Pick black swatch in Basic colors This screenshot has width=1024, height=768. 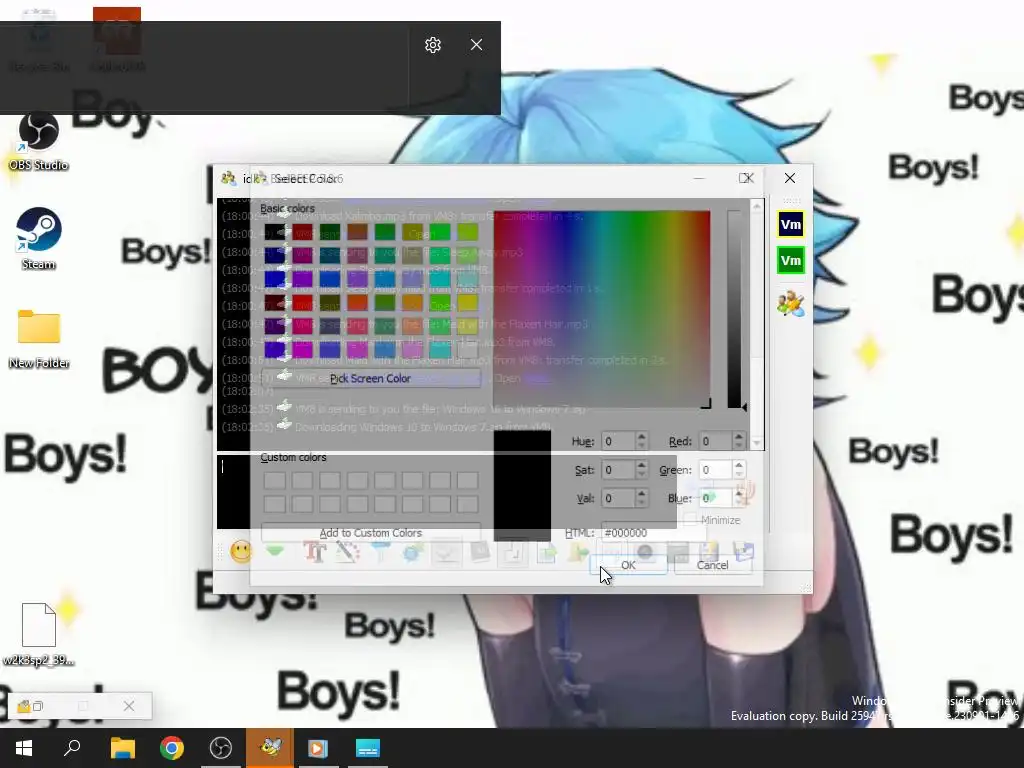point(274,232)
